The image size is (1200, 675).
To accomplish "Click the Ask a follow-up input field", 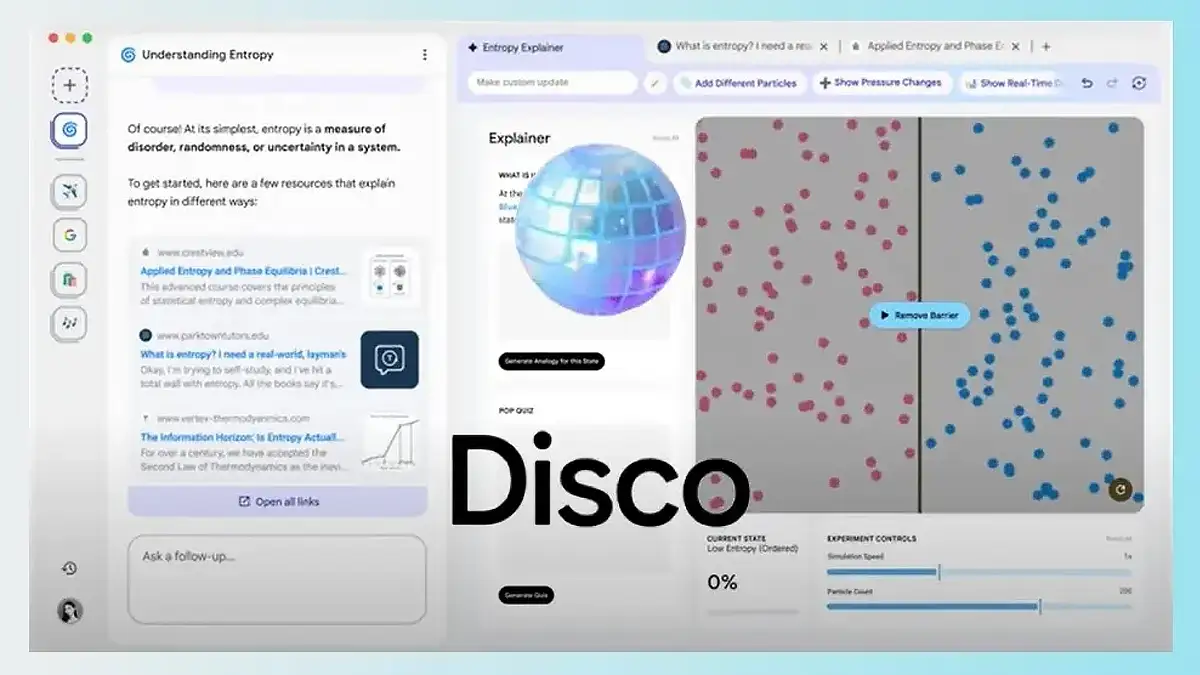I will pyautogui.click(x=278, y=580).
